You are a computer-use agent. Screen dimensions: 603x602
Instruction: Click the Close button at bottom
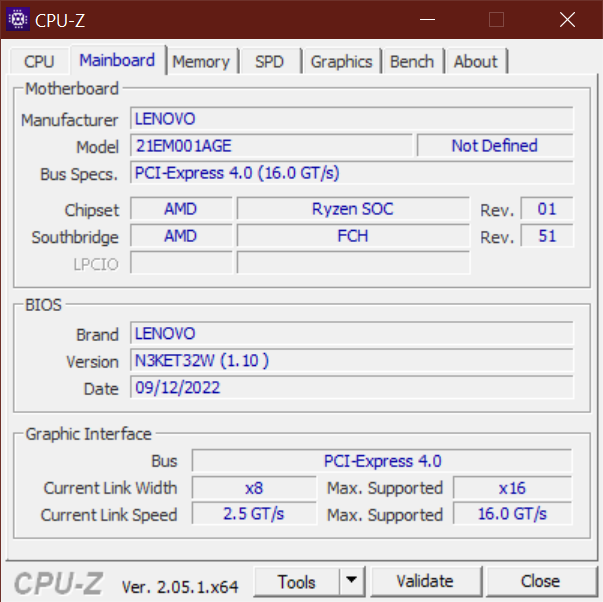click(x=540, y=581)
